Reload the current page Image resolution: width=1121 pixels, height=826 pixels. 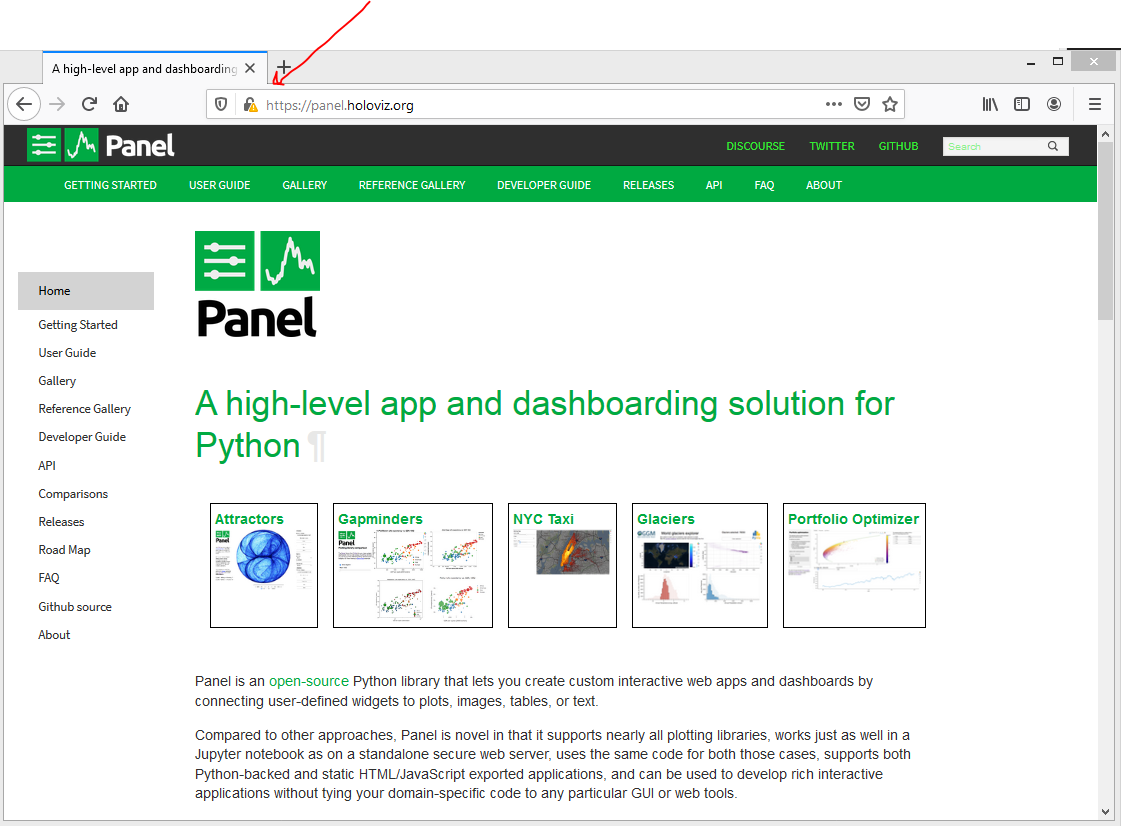pos(89,104)
